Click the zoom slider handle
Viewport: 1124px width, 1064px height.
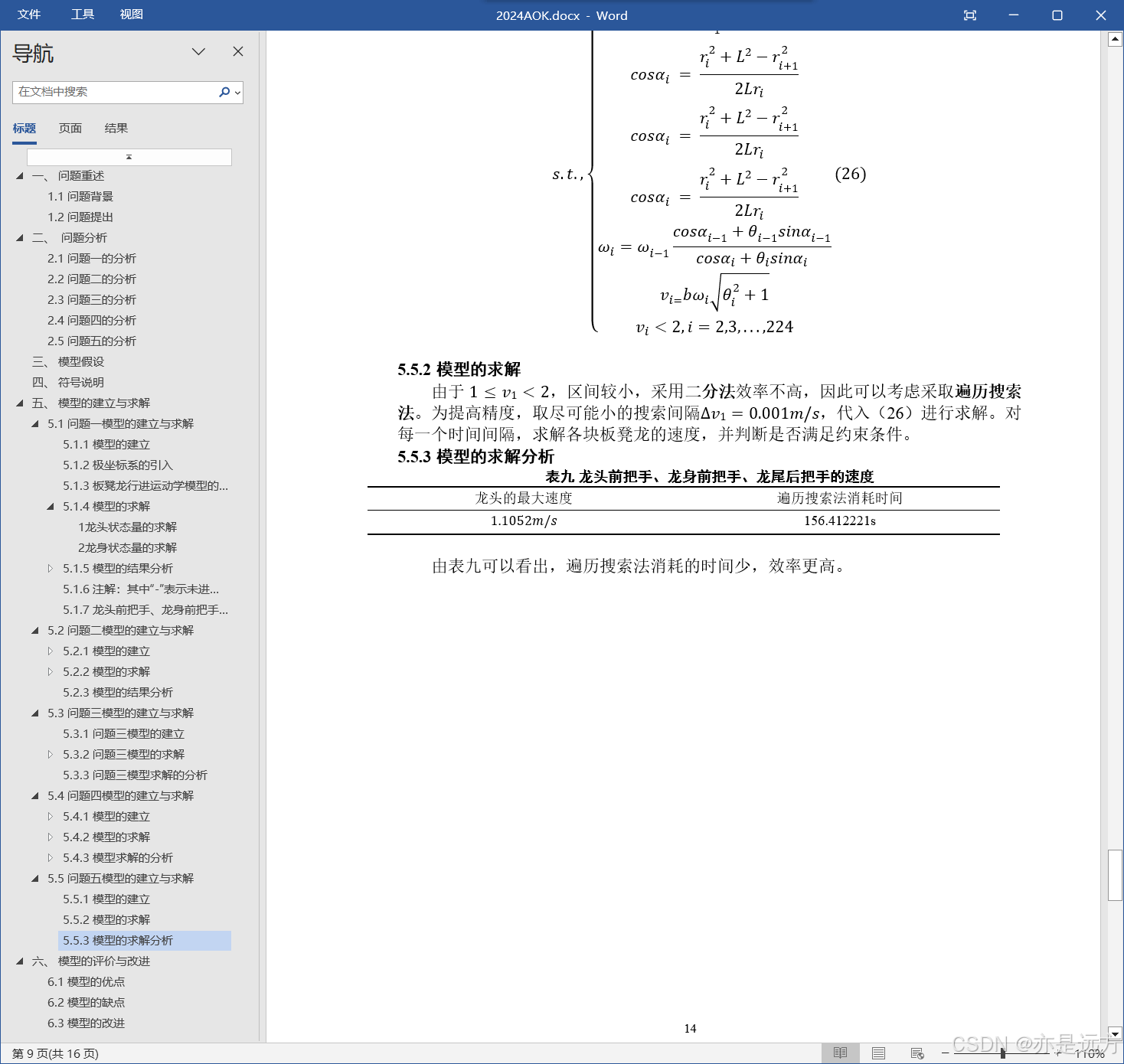tap(1002, 1053)
